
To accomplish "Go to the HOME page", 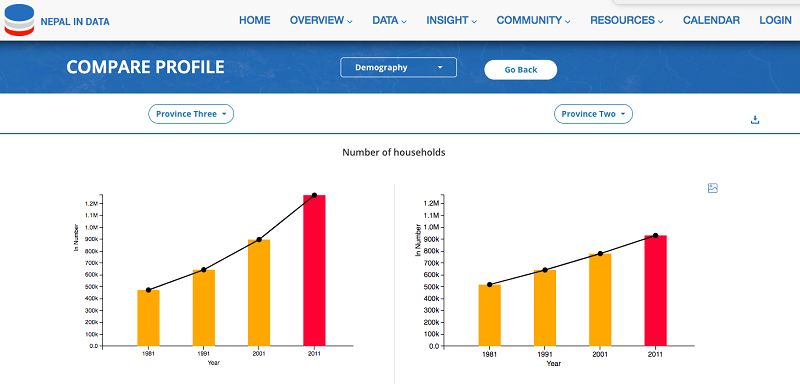I will [255, 20].
